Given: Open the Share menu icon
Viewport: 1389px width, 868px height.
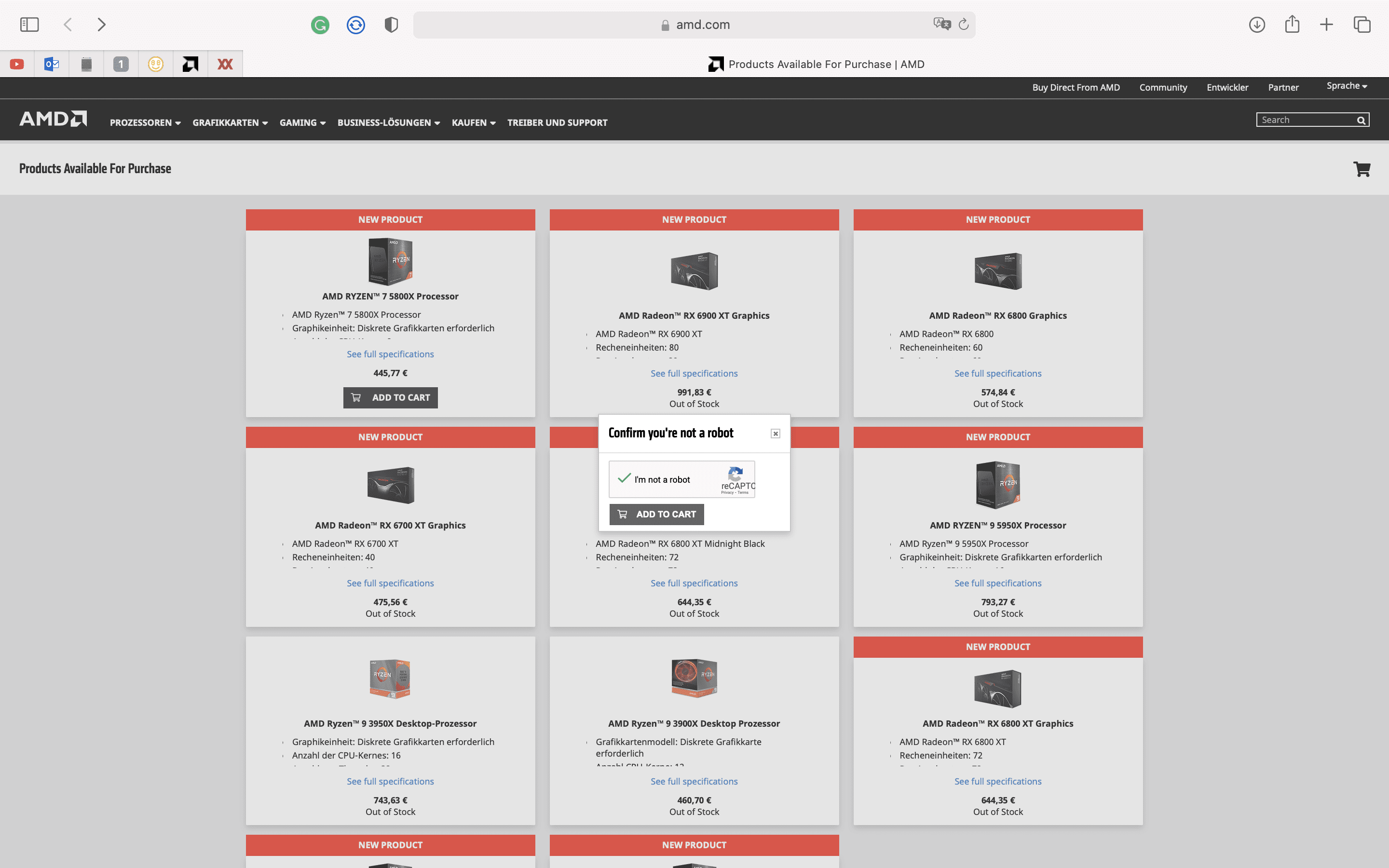Looking at the screenshot, I should pos(1292,24).
